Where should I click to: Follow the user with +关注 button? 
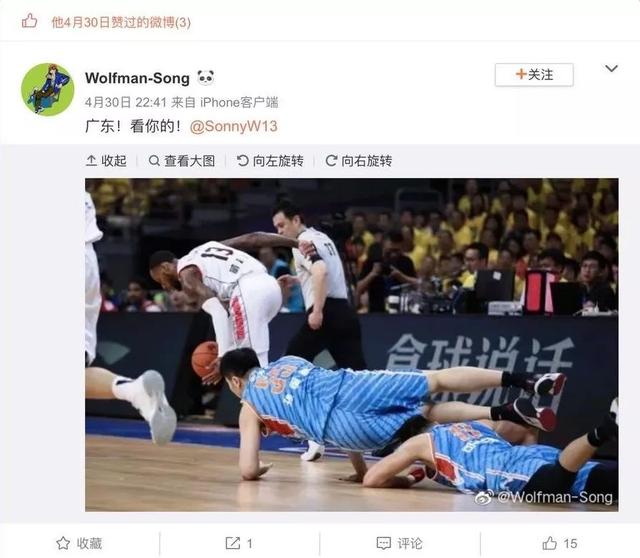tap(534, 75)
